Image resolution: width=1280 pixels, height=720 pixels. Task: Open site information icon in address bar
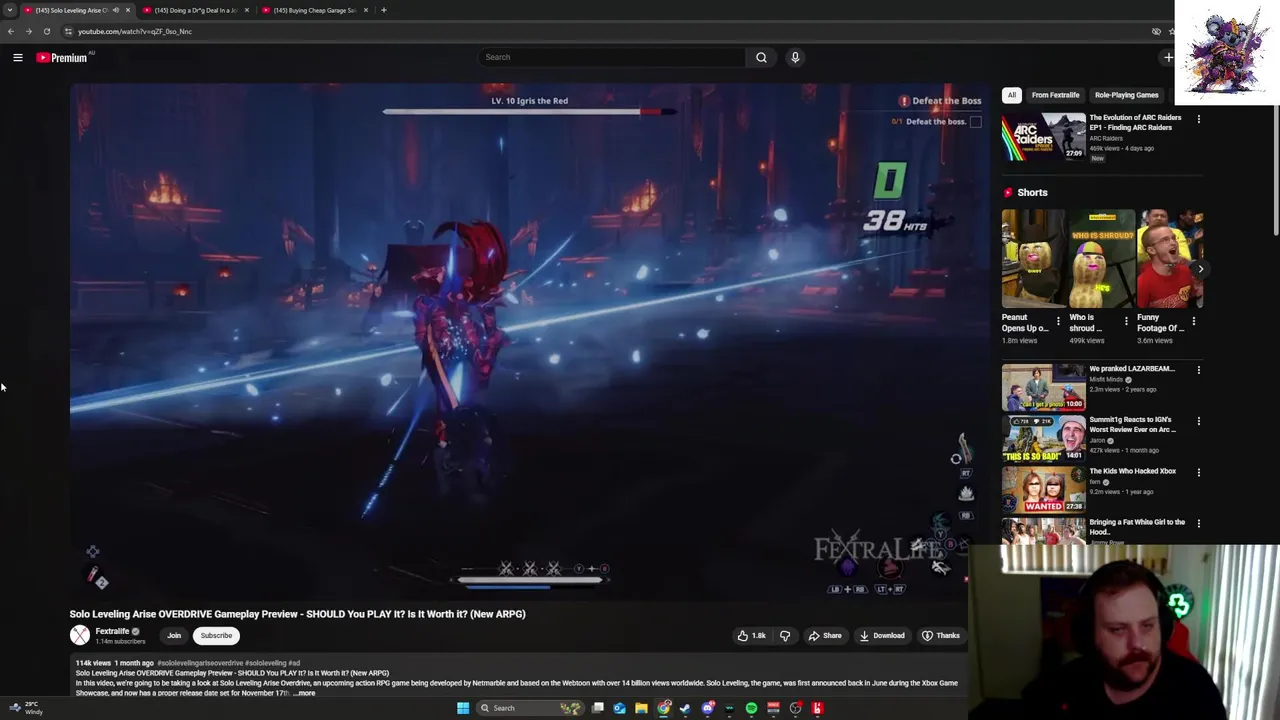point(68,31)
